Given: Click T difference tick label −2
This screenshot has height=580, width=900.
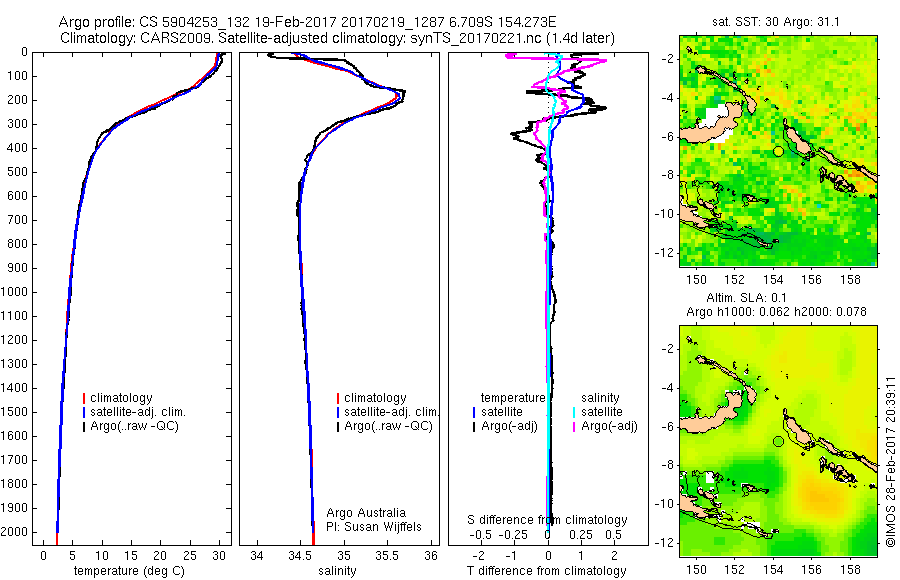Looking at the screenshot, I should click(x=478, y=556).
